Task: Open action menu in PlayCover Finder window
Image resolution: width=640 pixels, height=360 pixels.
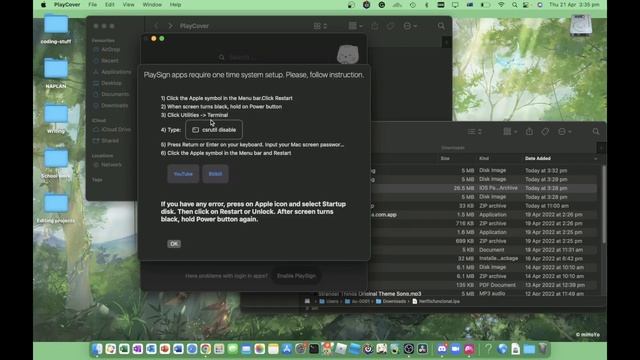Action: click(x=410, y=26)
